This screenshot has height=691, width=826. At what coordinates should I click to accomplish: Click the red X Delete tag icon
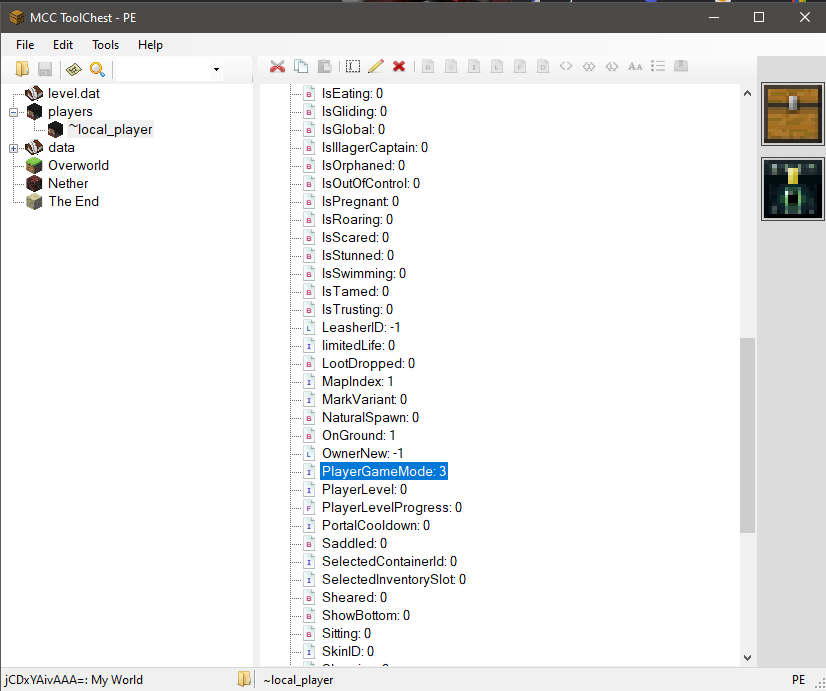(399, 67)
